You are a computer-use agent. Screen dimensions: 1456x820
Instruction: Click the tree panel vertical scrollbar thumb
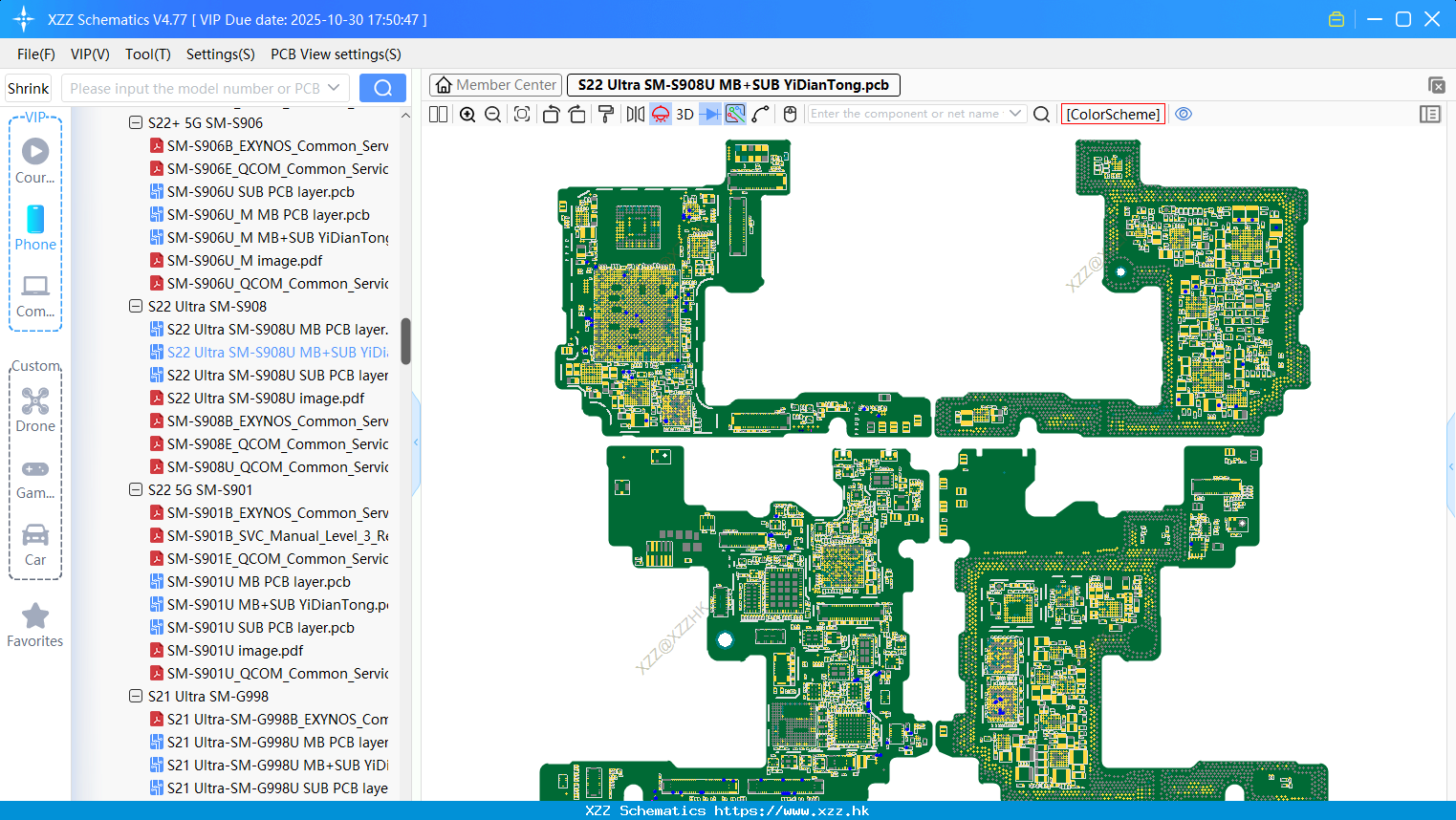point(405,340)
